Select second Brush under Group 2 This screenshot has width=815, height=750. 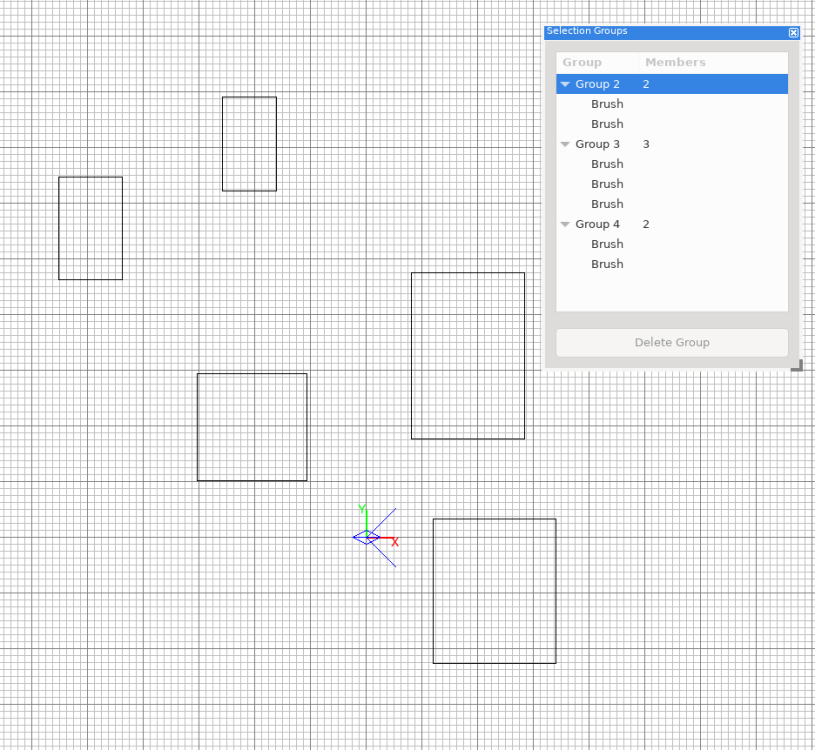coord(607,124)
